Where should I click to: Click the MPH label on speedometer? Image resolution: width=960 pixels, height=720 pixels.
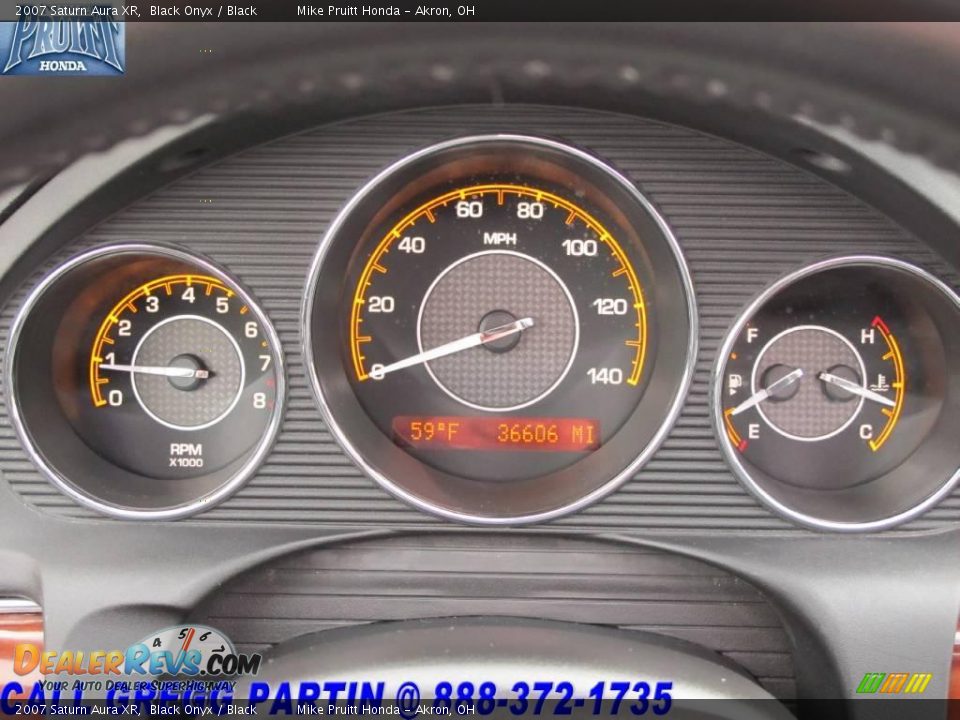click(500, 238)
